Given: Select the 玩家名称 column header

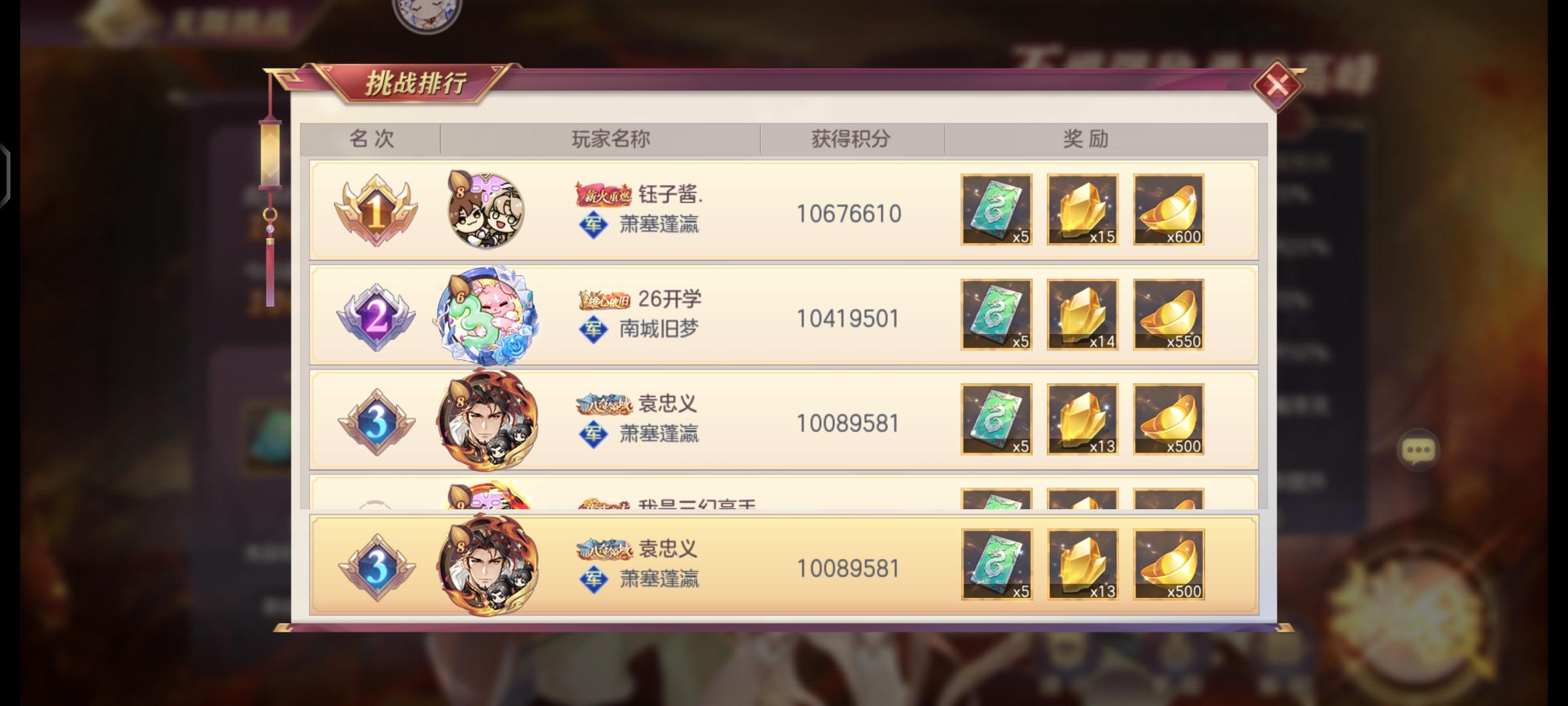Looking at the screenshot, I should (x=611, y=139).
